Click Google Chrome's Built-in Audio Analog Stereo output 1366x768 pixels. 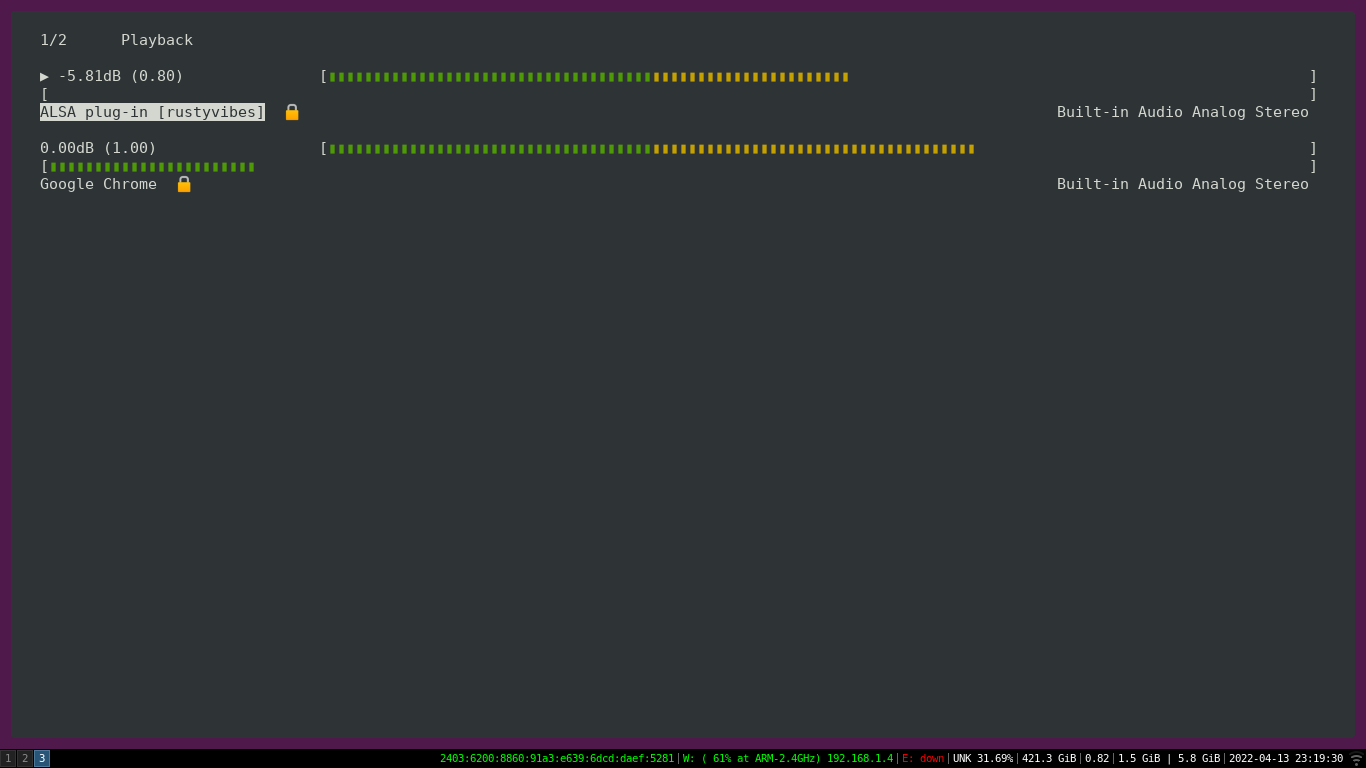1183,184
